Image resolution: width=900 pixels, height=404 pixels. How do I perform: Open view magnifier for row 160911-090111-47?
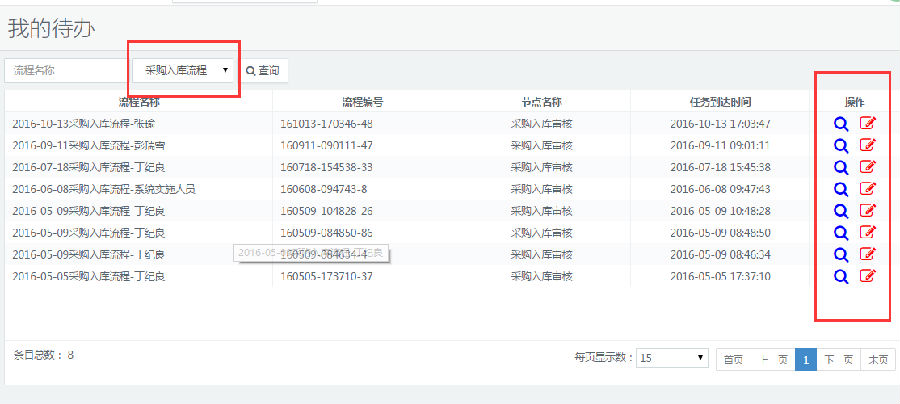tap(841, 146)
